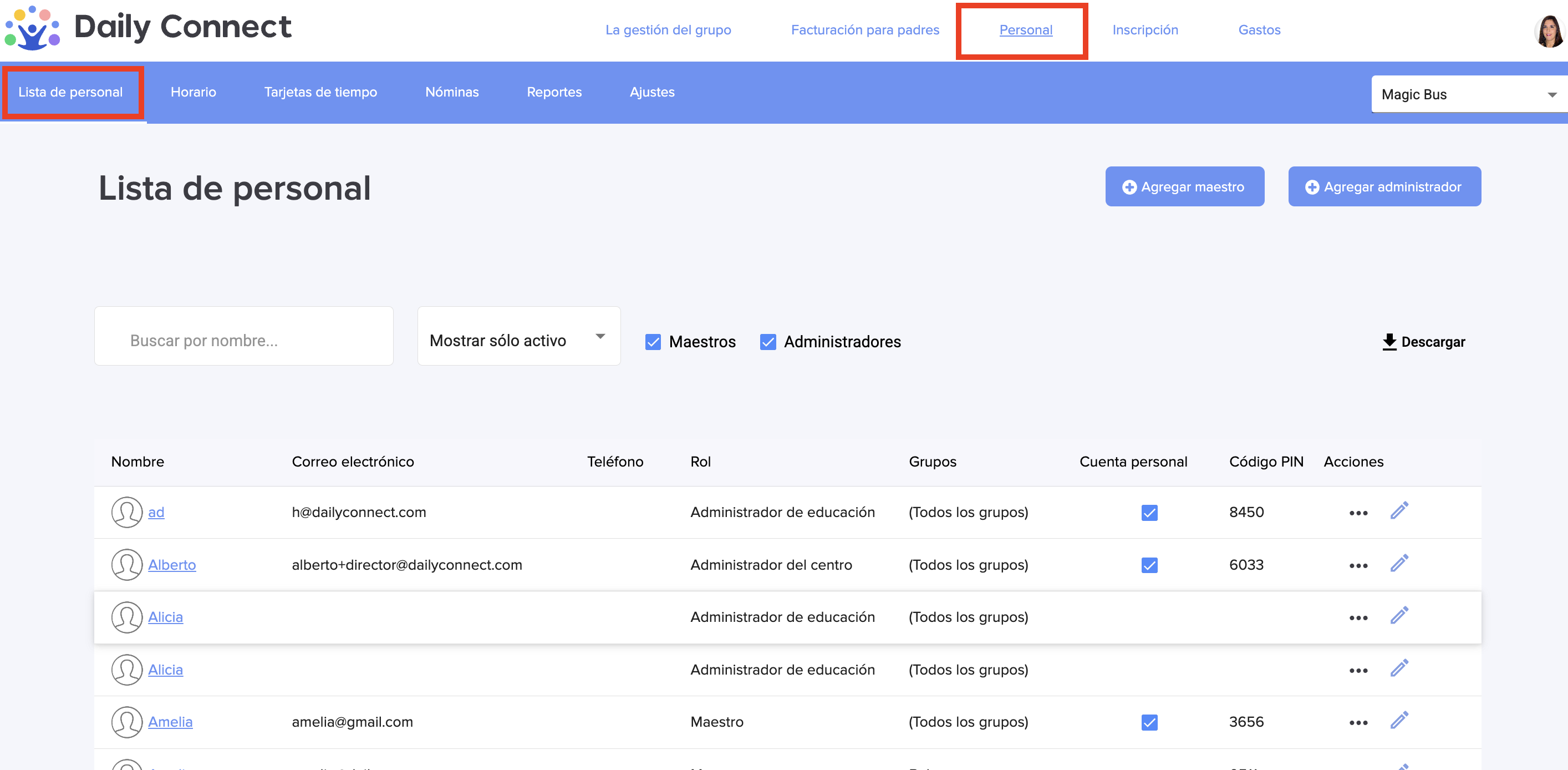Toggle the Administradores filter checkbox
This screenshot has width=1568, height=770.
767,342
